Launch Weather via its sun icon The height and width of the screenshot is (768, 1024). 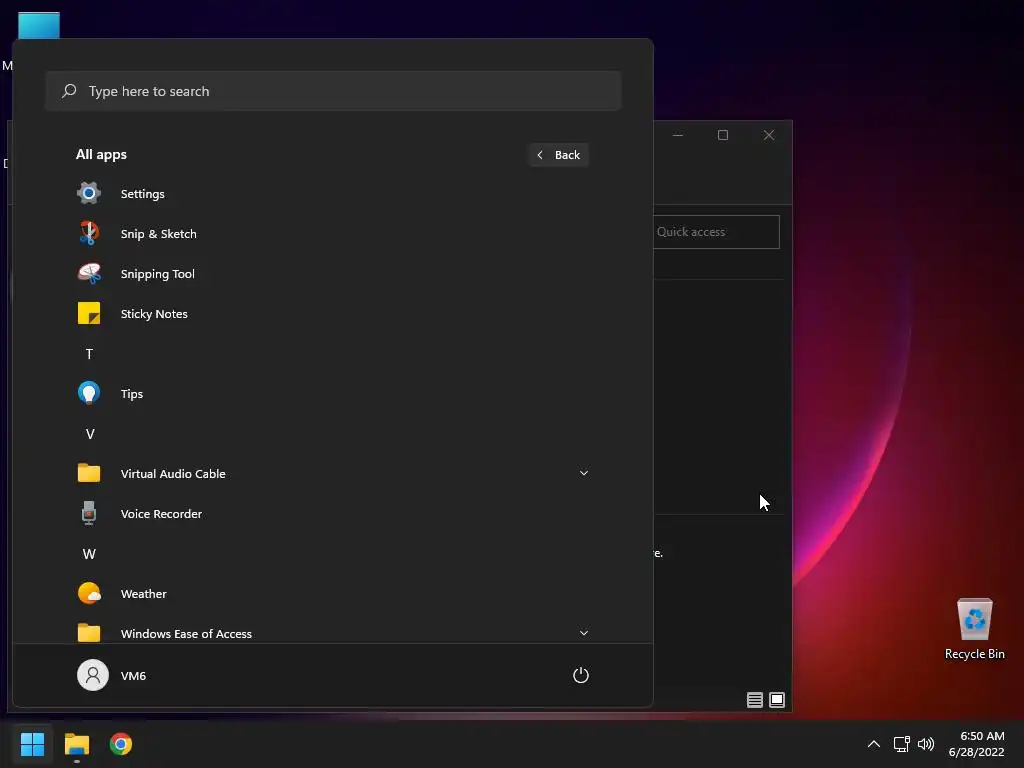89,593
